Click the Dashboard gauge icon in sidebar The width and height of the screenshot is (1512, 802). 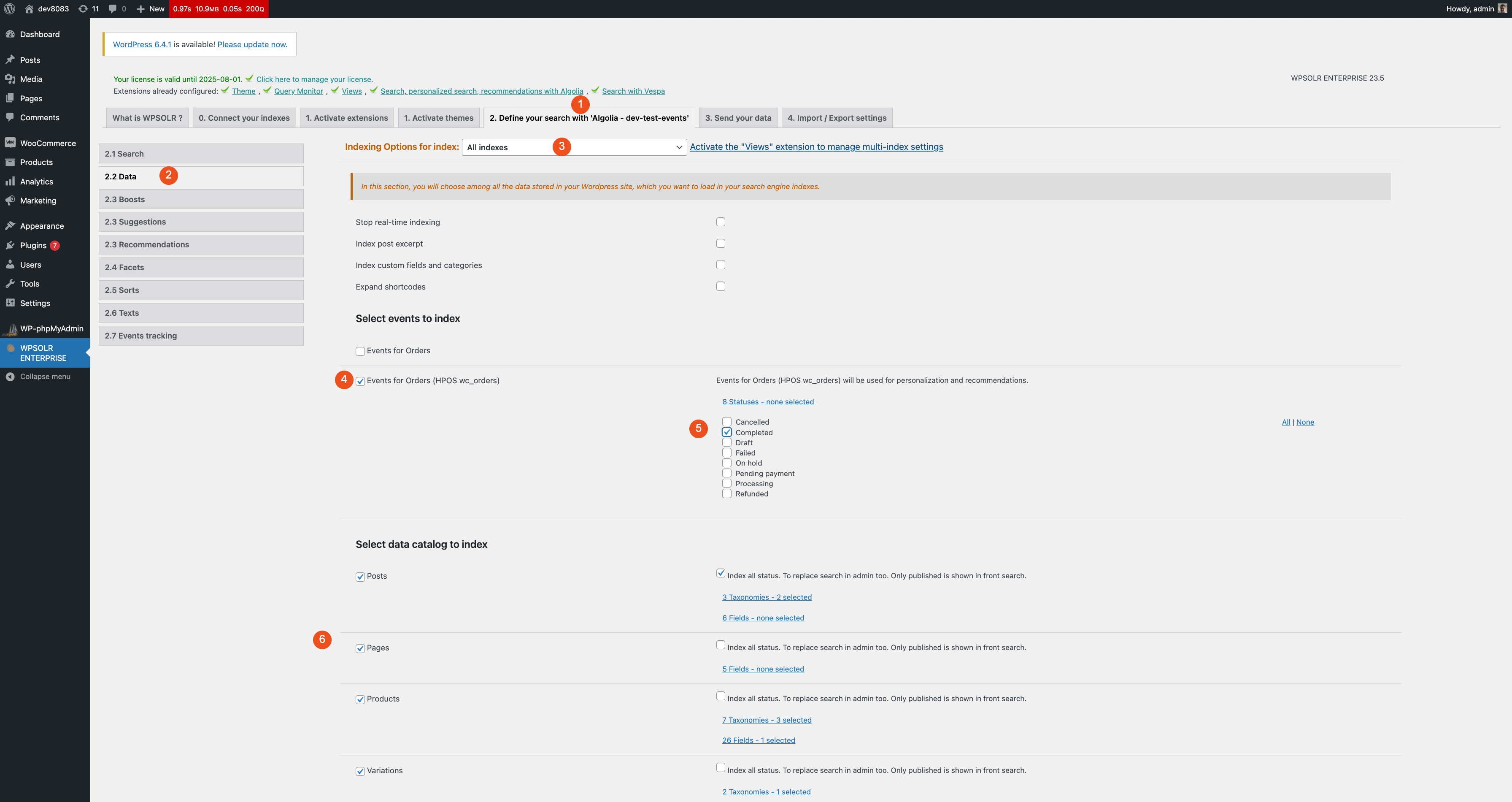coord(10,34)
